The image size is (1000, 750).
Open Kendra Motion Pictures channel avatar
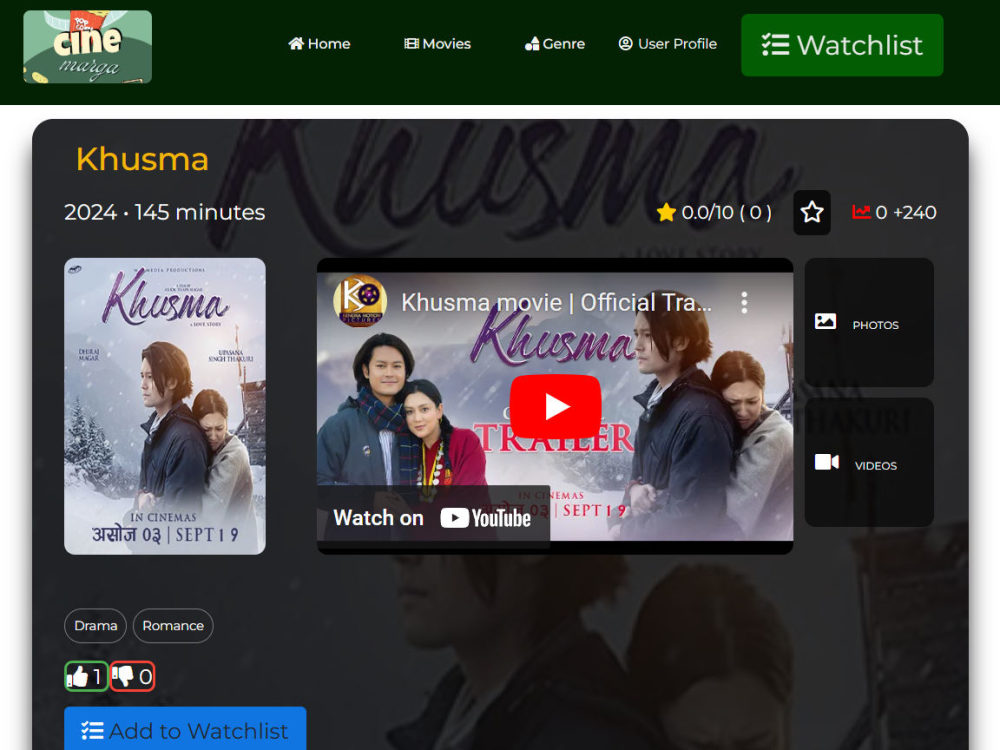click(360, 301)
